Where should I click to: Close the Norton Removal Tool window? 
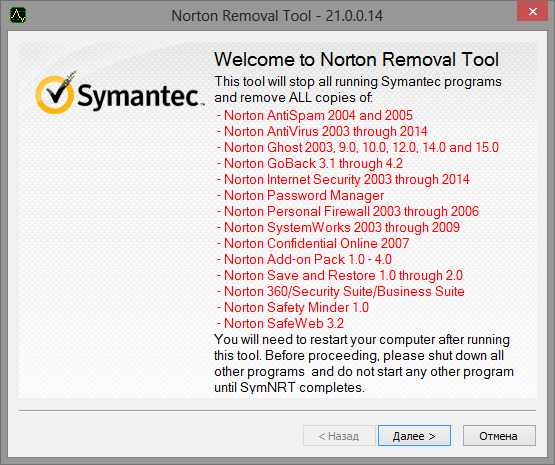click(532, 11)
